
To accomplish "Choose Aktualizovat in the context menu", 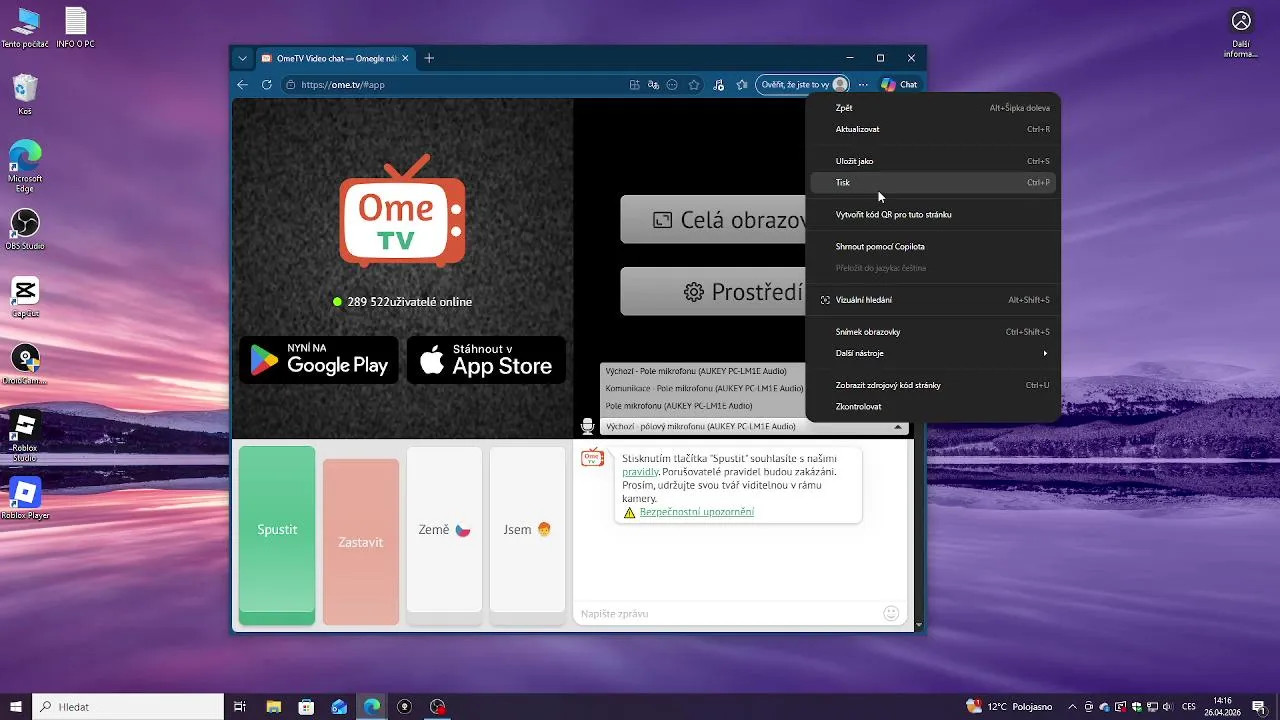I will pos(932,129).
